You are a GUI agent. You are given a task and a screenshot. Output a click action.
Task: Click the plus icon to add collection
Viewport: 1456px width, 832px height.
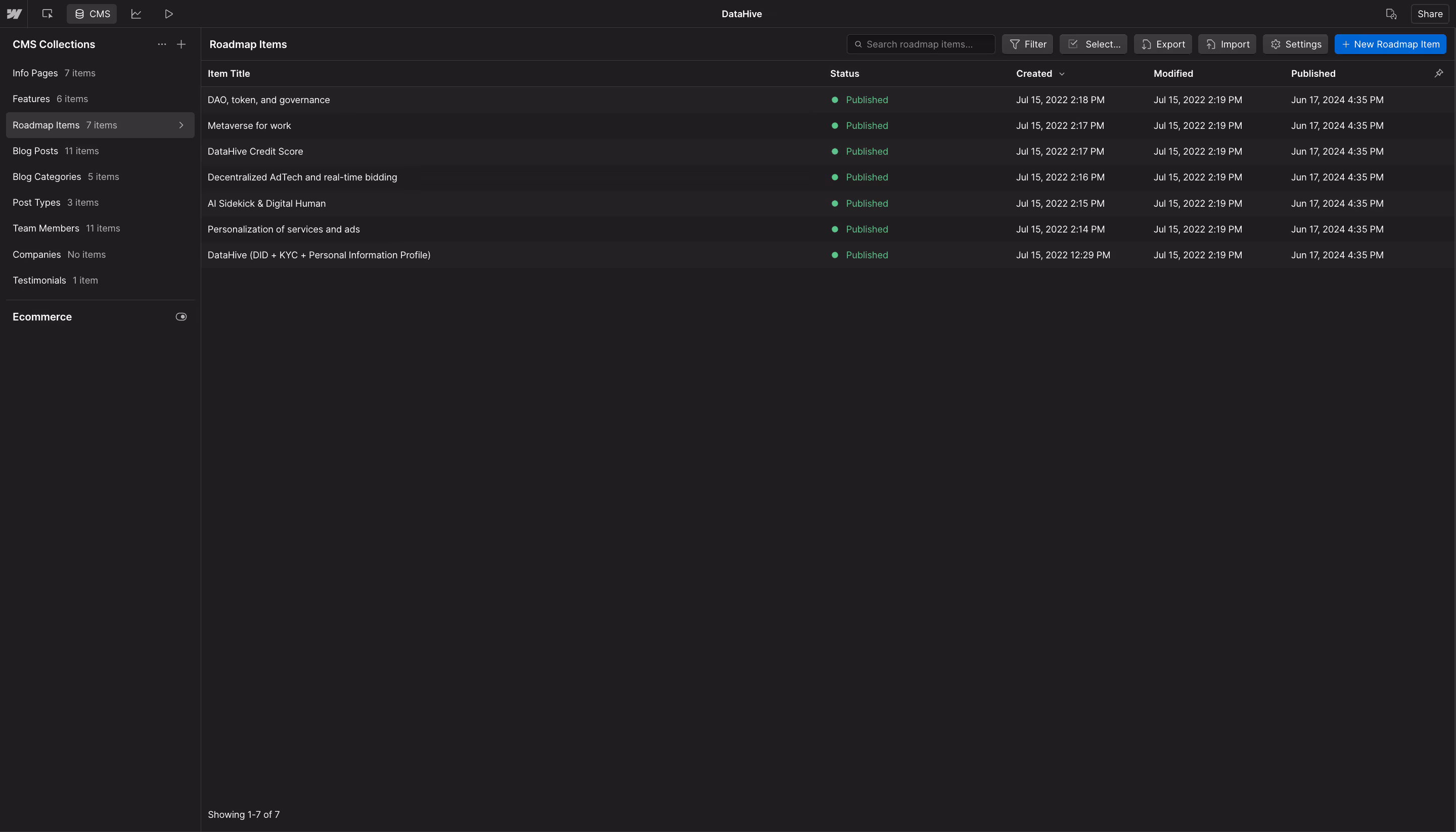point(181,44)
